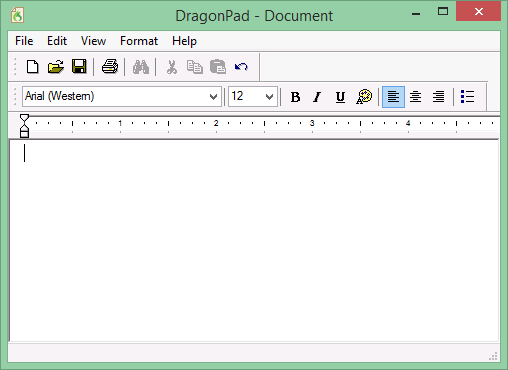Click the ruler at the 2 inch mark
Screen dimensions: 508x370
click(216, 124)
